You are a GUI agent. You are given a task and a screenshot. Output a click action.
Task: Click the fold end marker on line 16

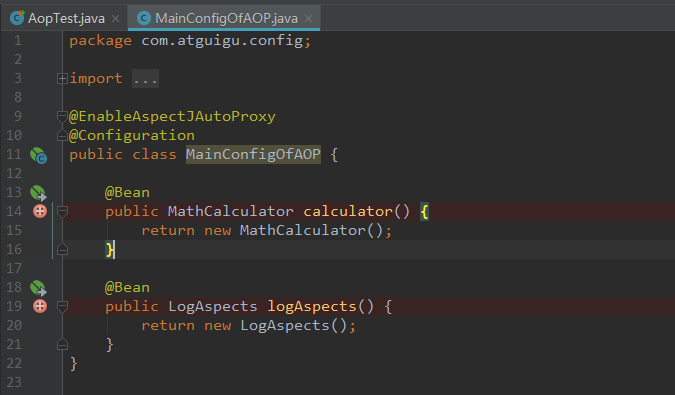click(x=62, y=250)
